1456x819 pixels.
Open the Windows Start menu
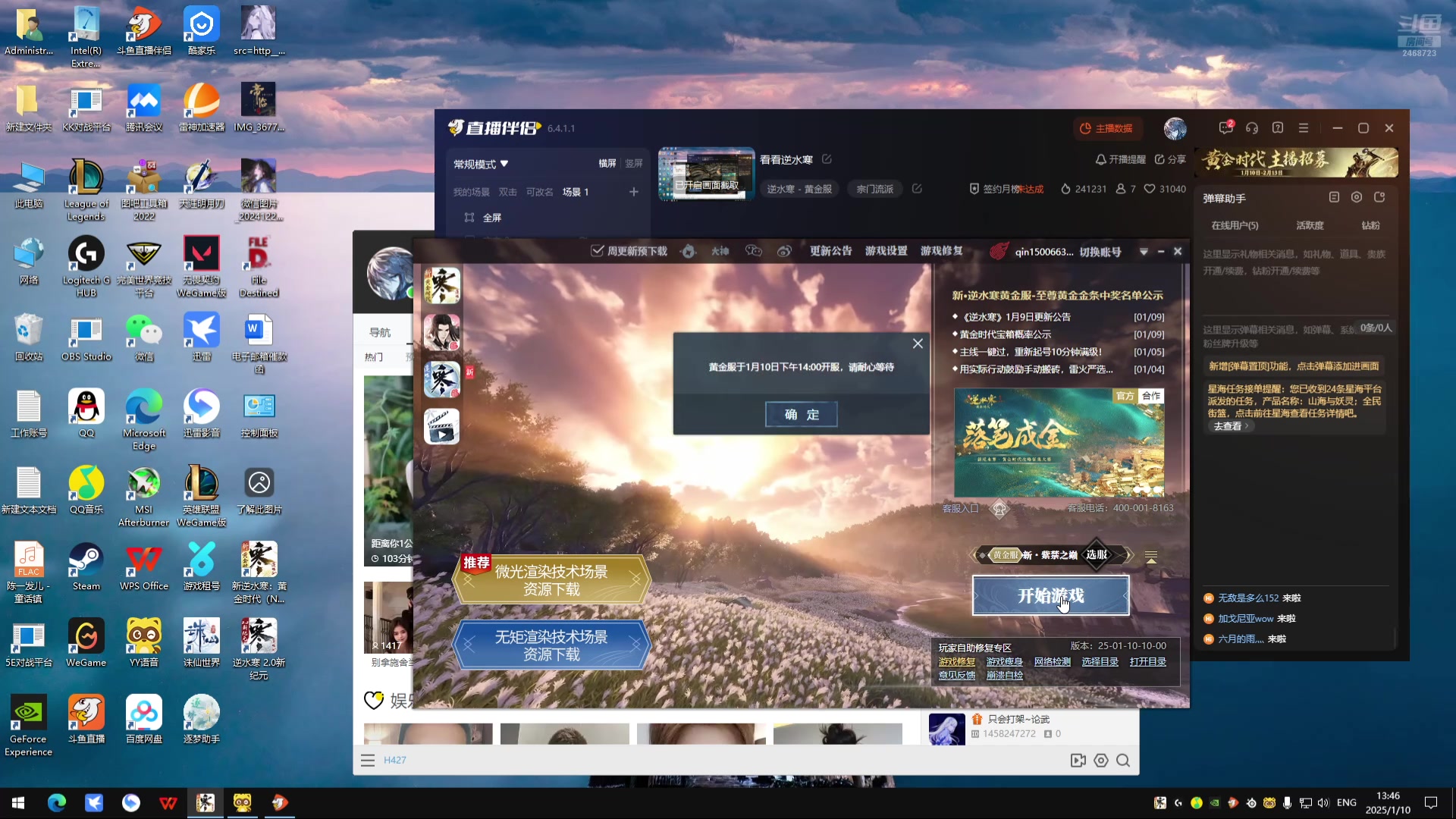point(18,802)
